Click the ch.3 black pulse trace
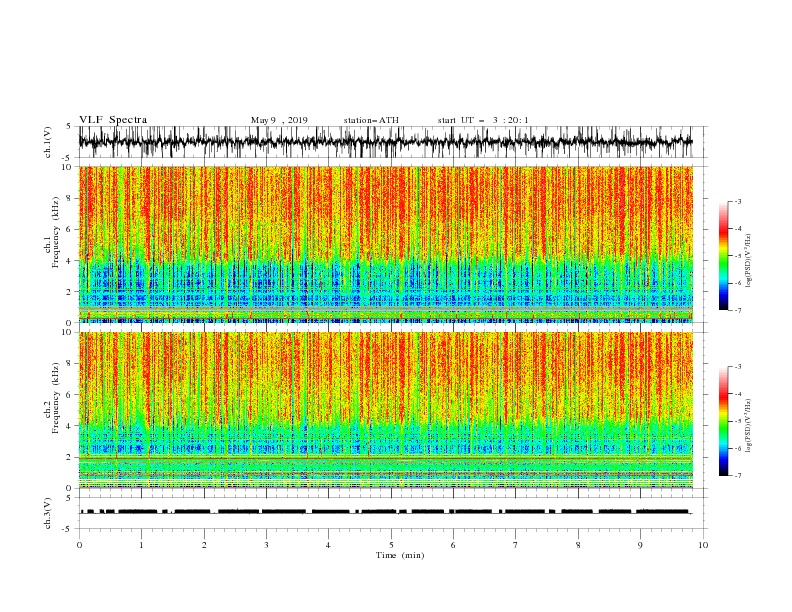Image resolution: width=792 pixels, height=612 pixels. click(385, 512)
